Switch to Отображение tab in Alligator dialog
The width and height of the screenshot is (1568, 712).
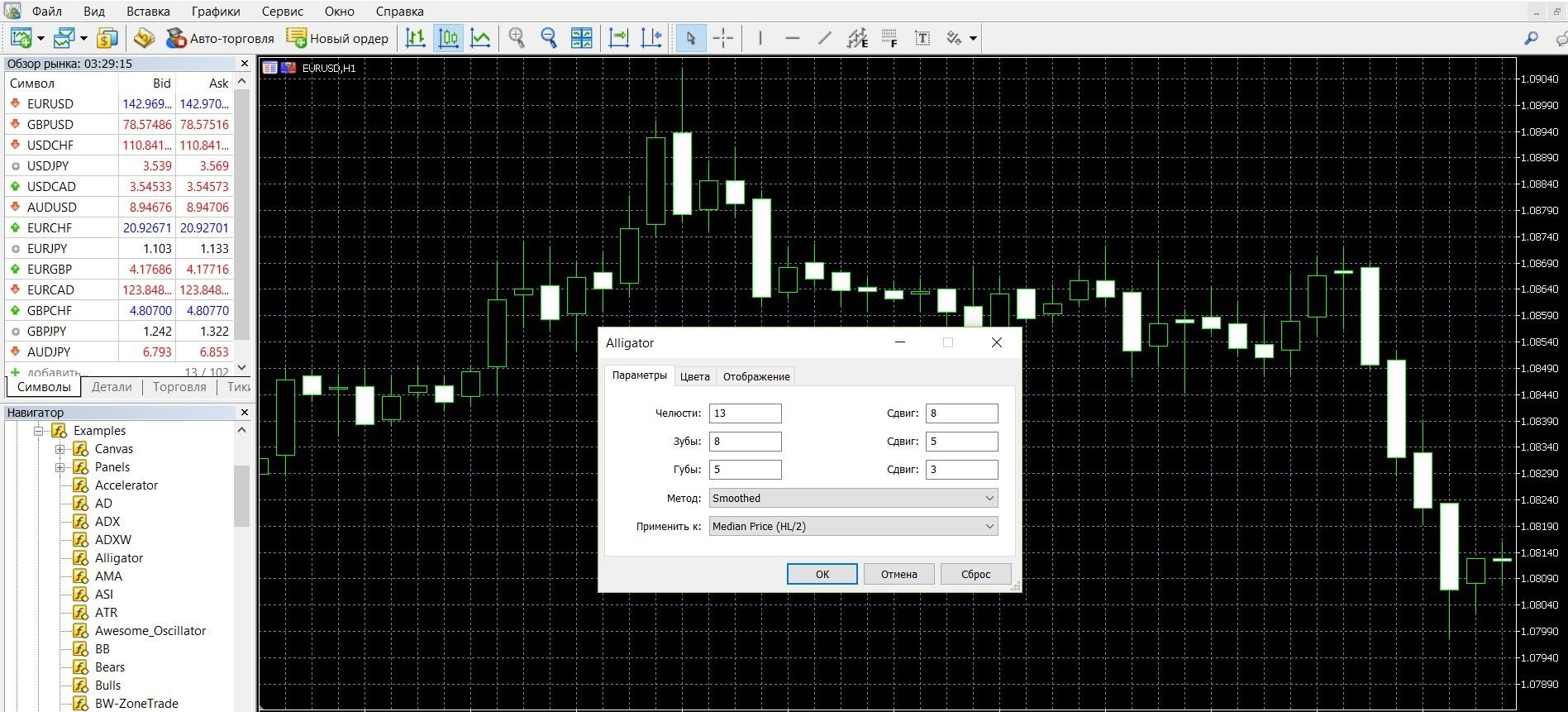pyautogui.click(x=756, y=376)
